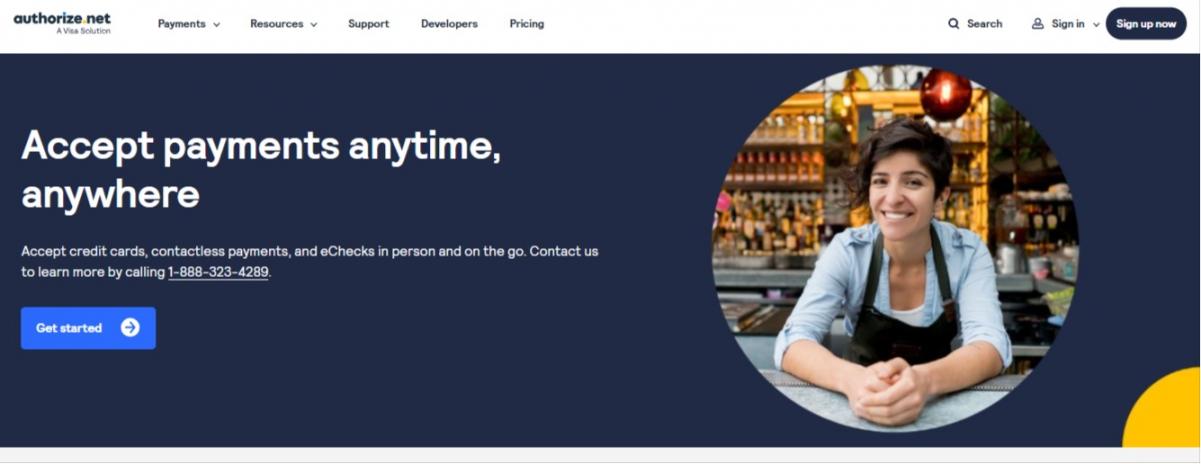Image resolution: width=1201 pixels, height=464 pixels.
Task: Click the Accept payments anytime, anywhere headline
Action: click(x=261, y=170)
